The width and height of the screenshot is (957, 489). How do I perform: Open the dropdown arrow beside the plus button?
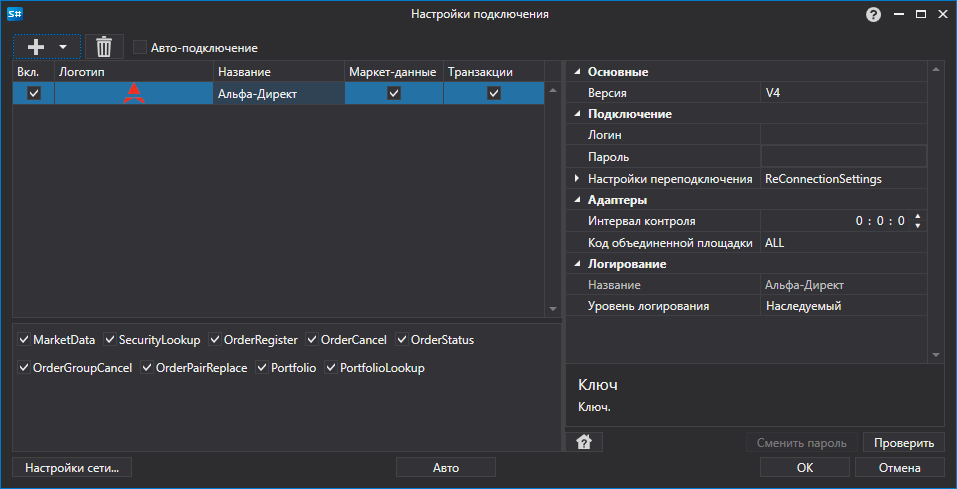point(63,46)
